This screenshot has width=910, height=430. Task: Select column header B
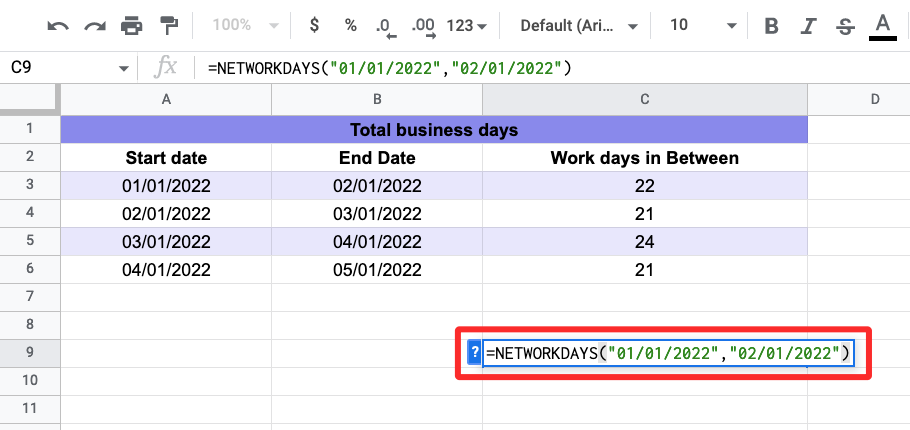(377, 99)
